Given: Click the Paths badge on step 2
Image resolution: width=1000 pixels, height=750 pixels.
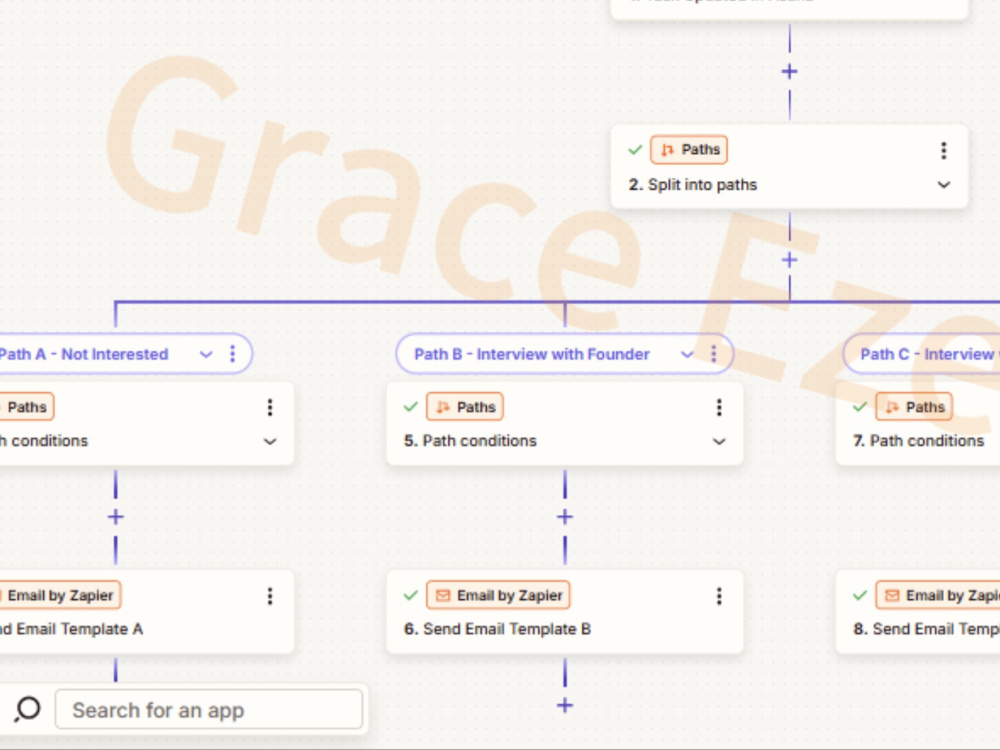Looking at the screenshot, I should point(689,150).
